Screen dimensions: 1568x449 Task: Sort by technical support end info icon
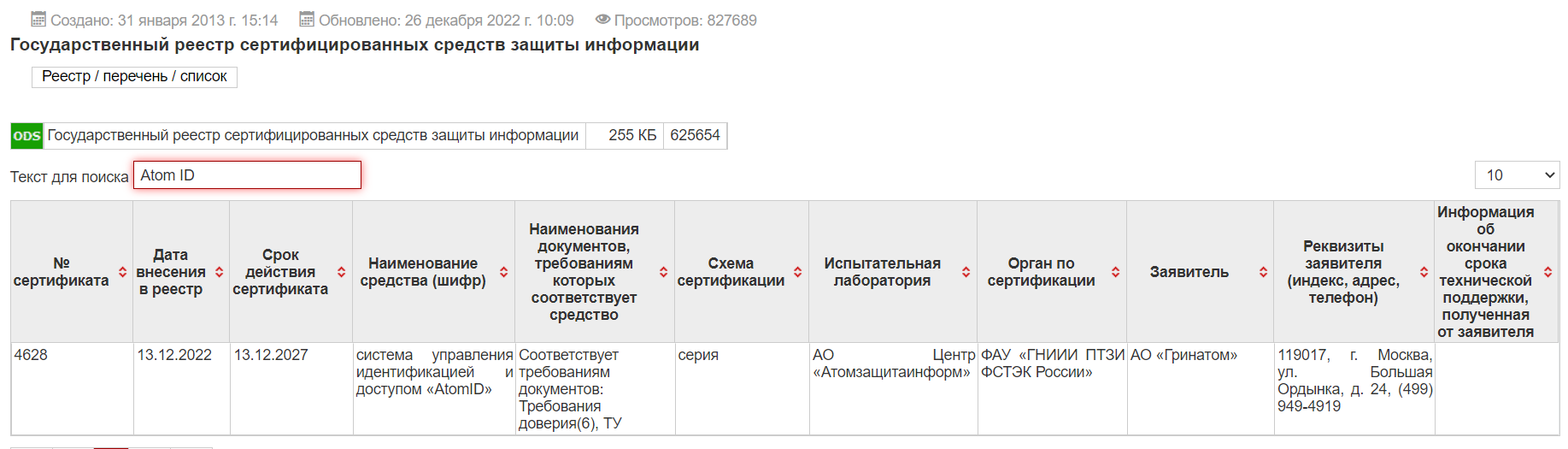pos(1548,272)
